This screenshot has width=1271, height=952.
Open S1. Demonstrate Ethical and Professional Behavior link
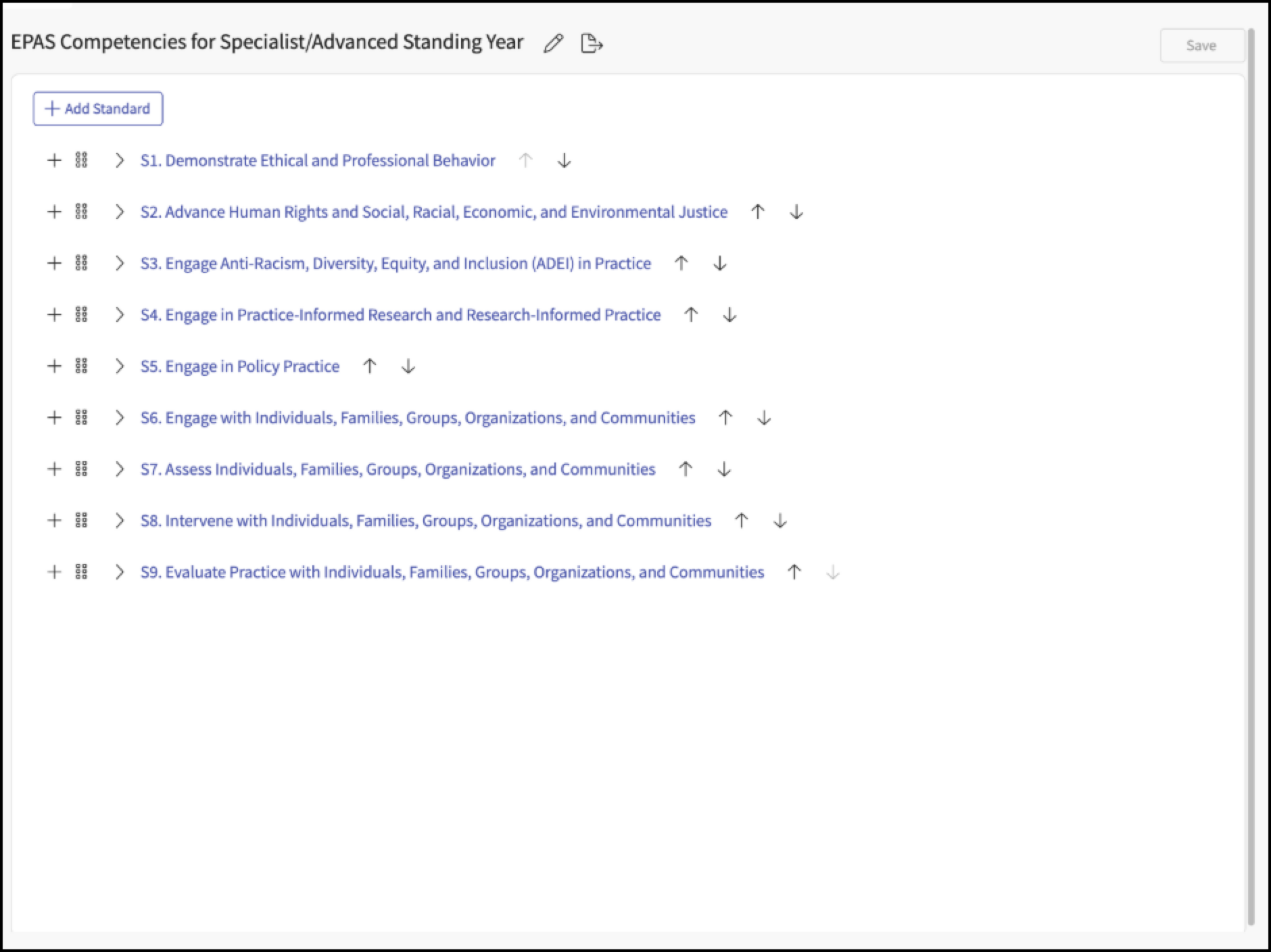tap(318, 160)
